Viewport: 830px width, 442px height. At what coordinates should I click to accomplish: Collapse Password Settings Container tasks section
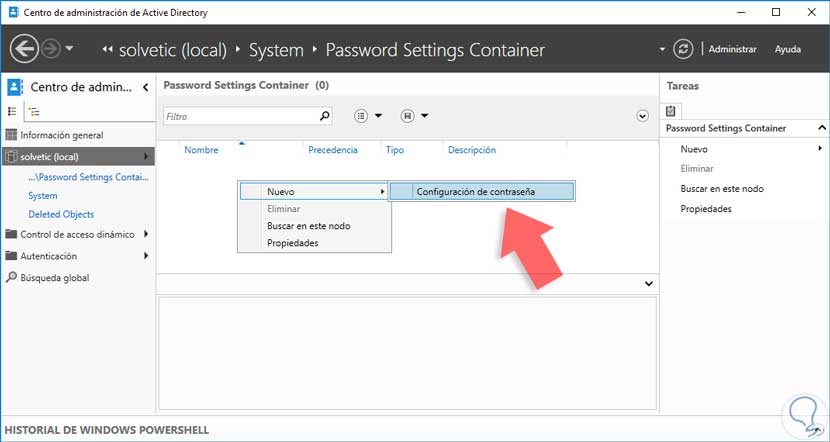(821, 128)
